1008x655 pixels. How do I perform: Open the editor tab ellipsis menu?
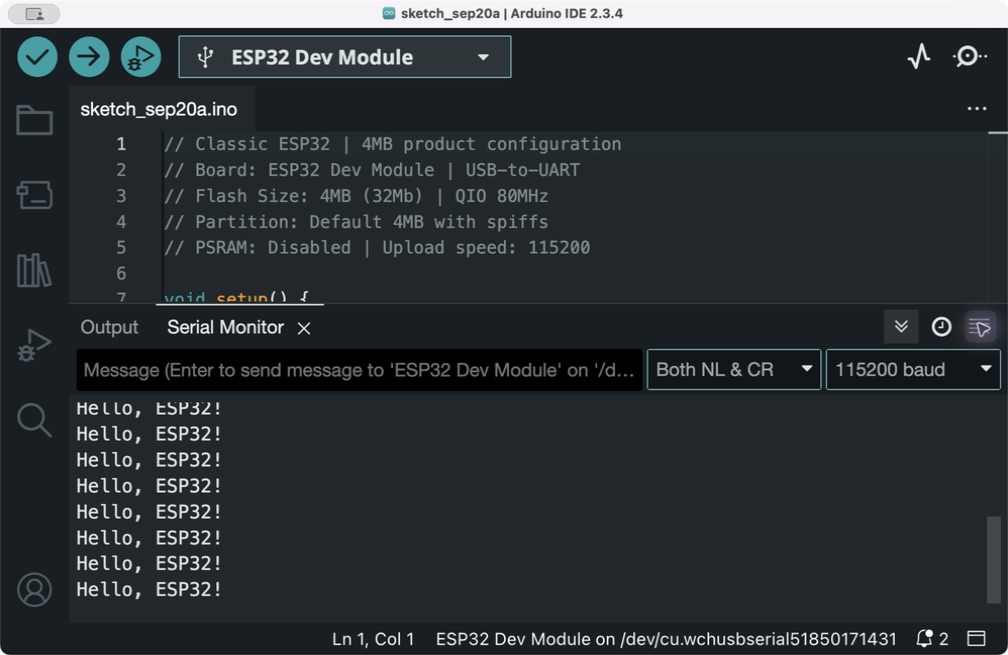click(976, 109)
